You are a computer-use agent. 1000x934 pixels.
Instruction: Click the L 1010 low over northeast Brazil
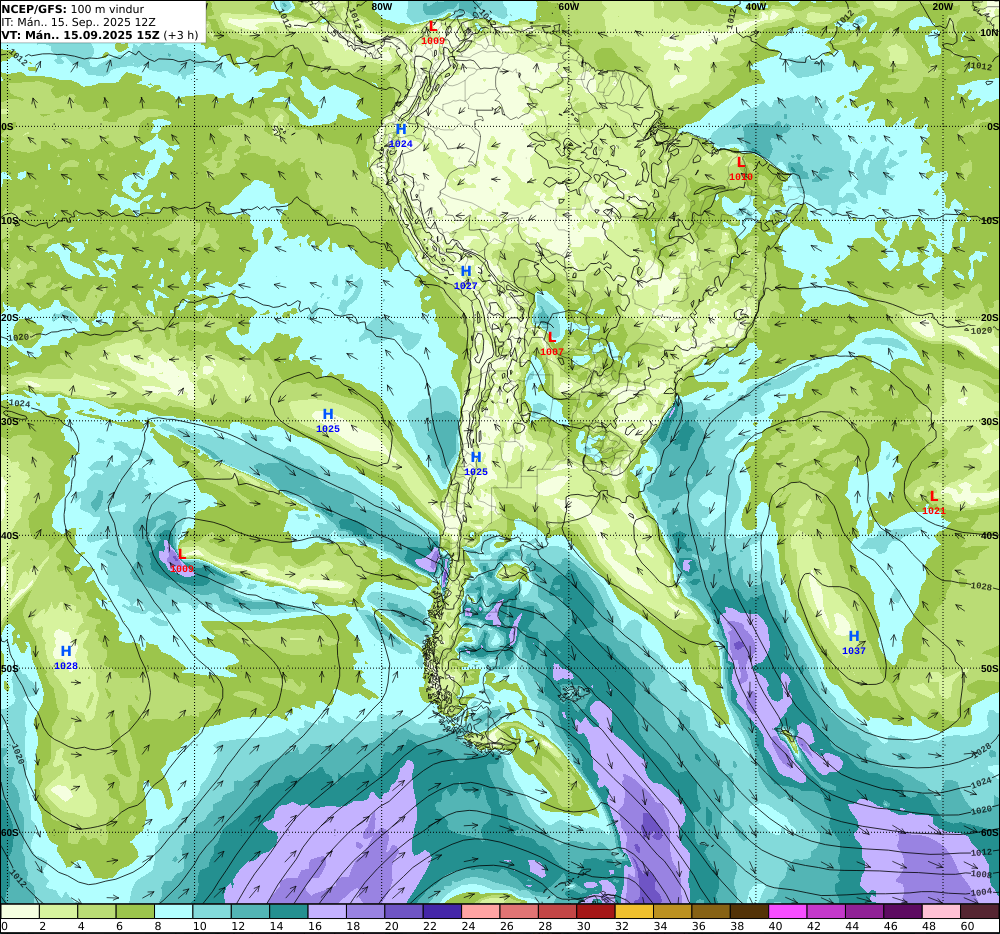pyautogui.click(x=740, y=169)
